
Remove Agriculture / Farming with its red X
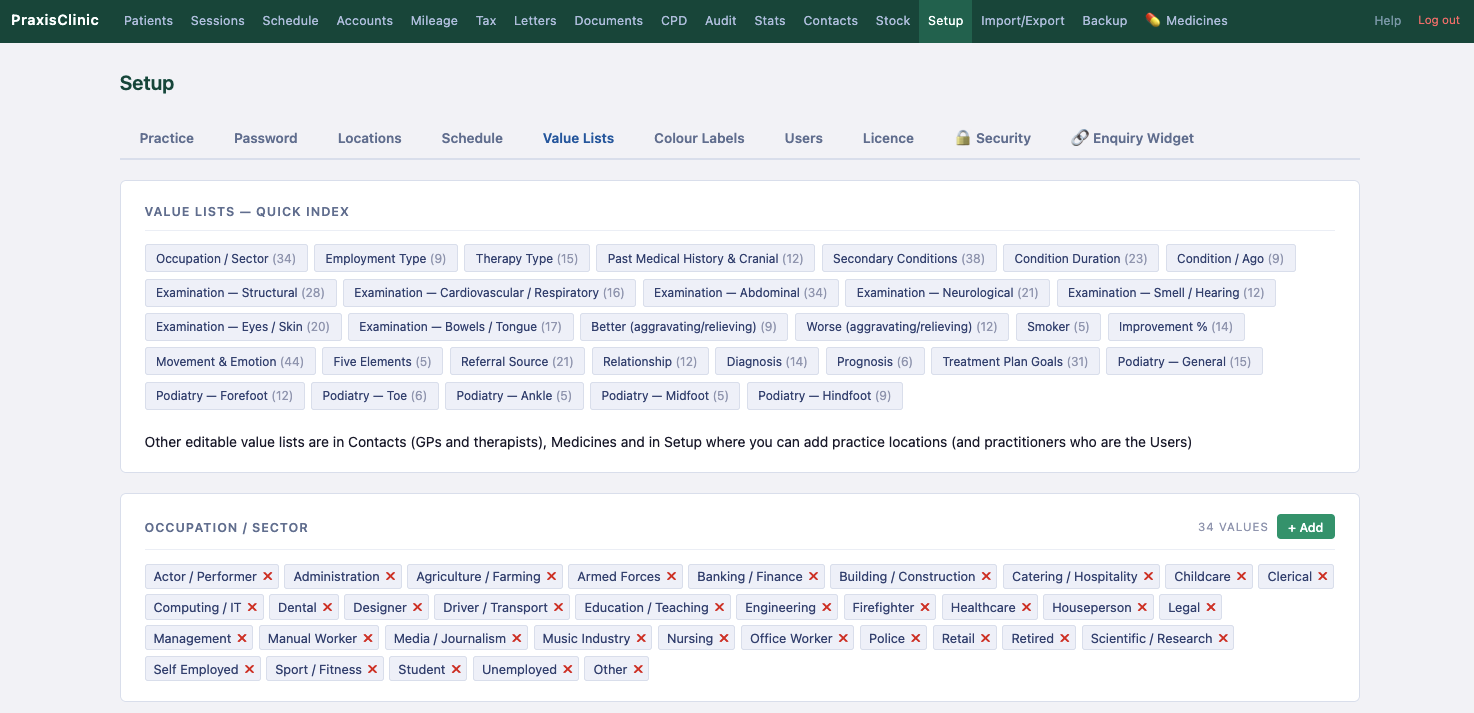click(x=551, y=577)
